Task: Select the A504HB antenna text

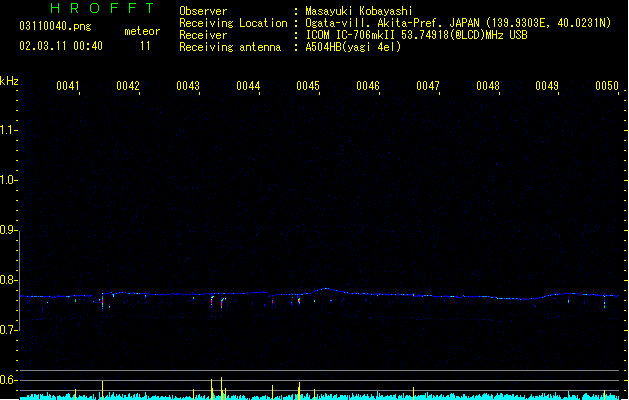Action: coord(353,47)
